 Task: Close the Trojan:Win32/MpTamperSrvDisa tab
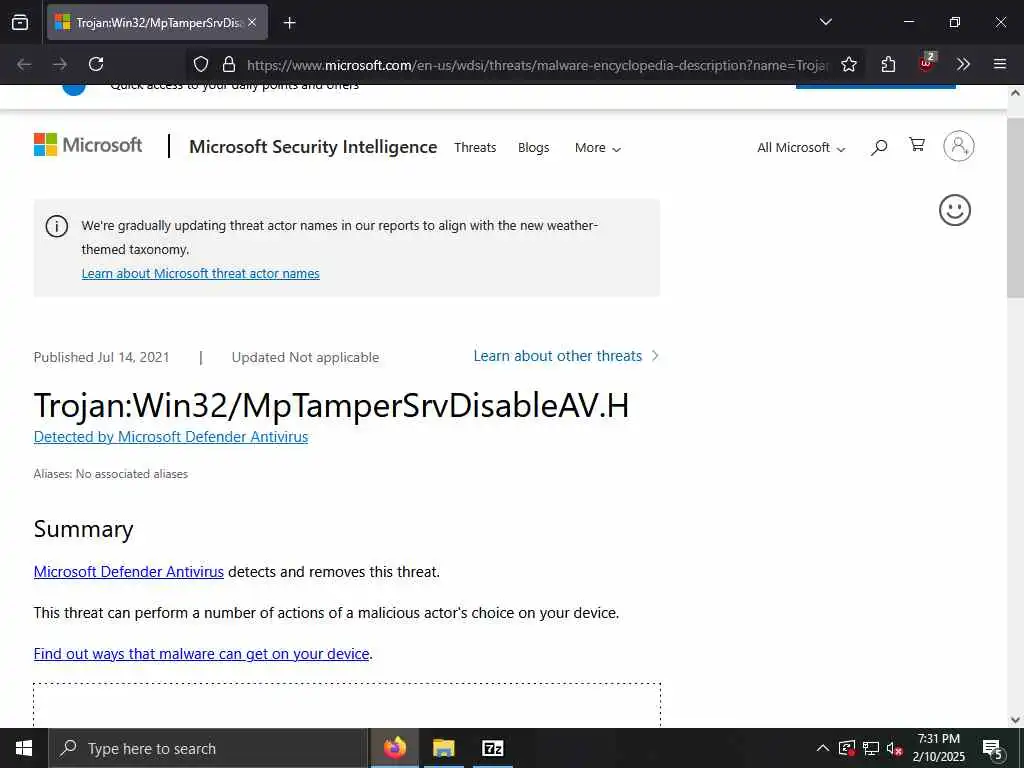pyautogui.click(x=252, y=22)
